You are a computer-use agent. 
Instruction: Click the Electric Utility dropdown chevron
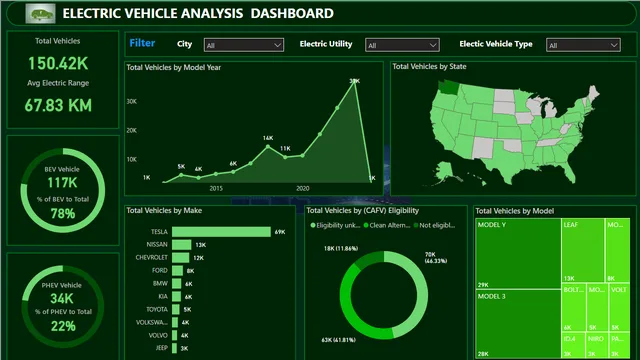coord(433,45)
